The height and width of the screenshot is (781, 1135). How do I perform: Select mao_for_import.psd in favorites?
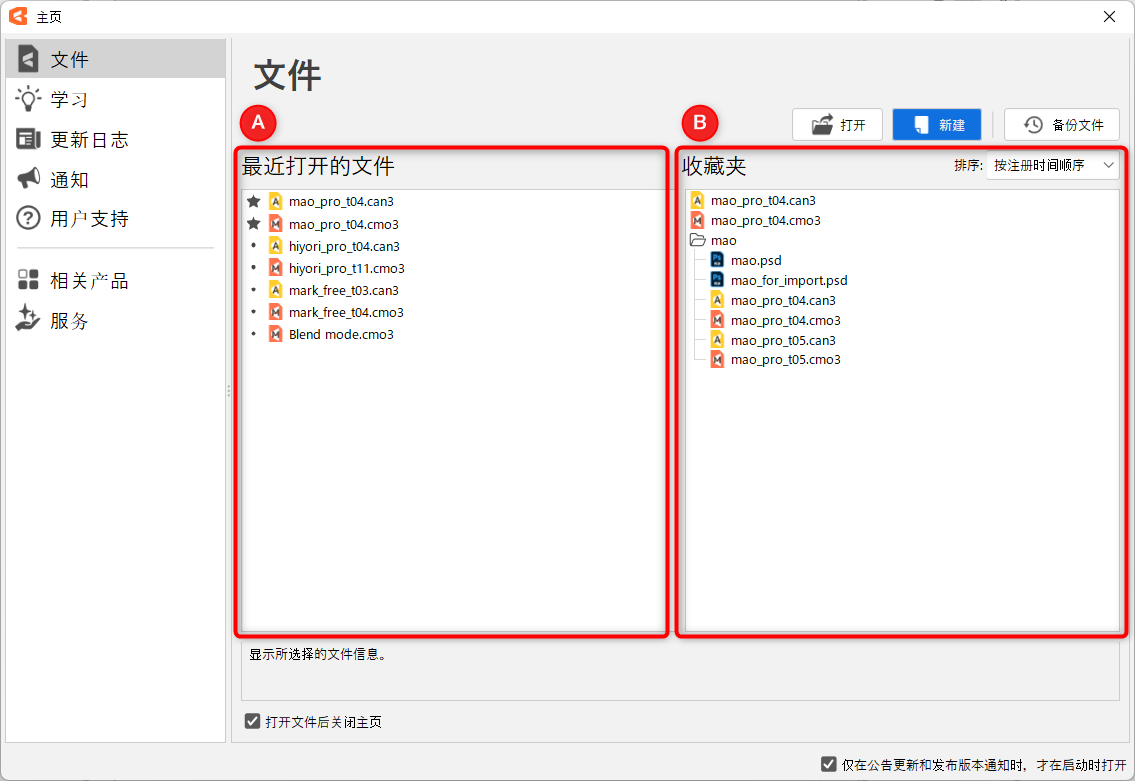(x=788, y=281)
